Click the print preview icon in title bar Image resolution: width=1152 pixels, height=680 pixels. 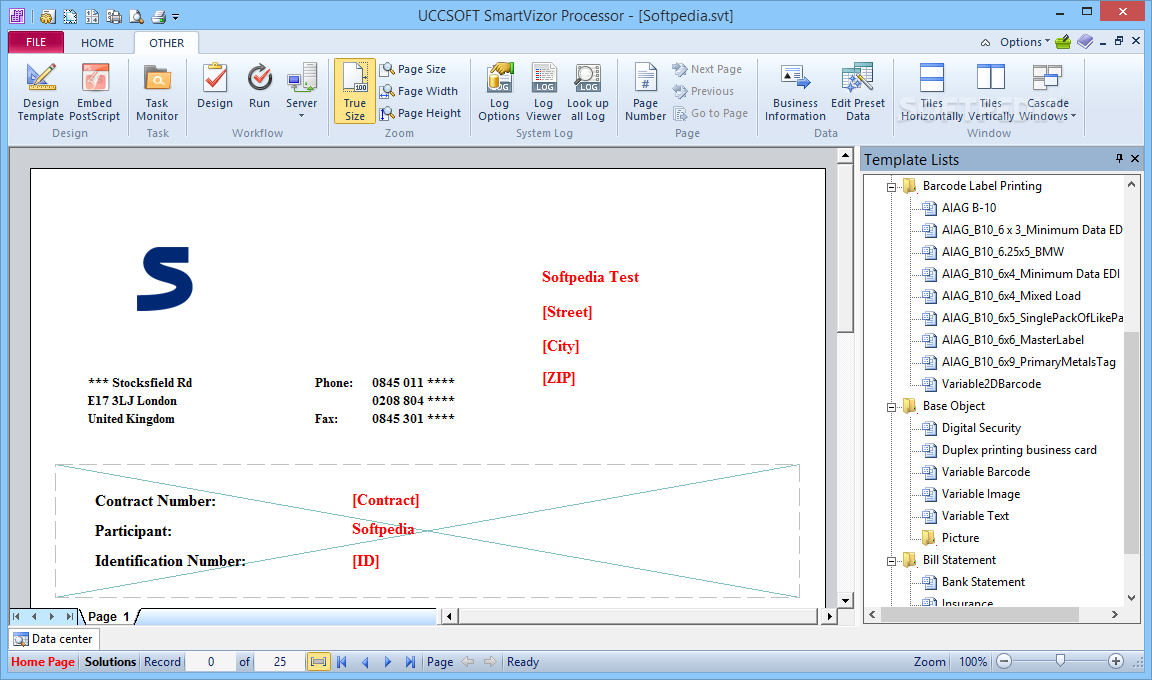tap(137, 16)
